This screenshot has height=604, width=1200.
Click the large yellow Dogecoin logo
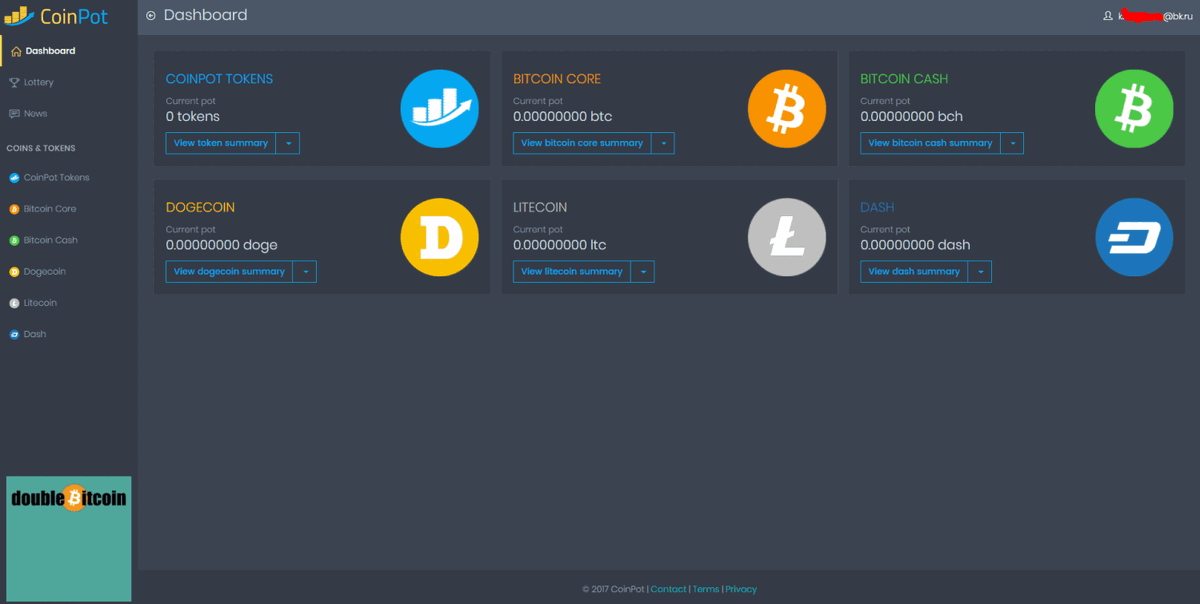click(440, 237)
